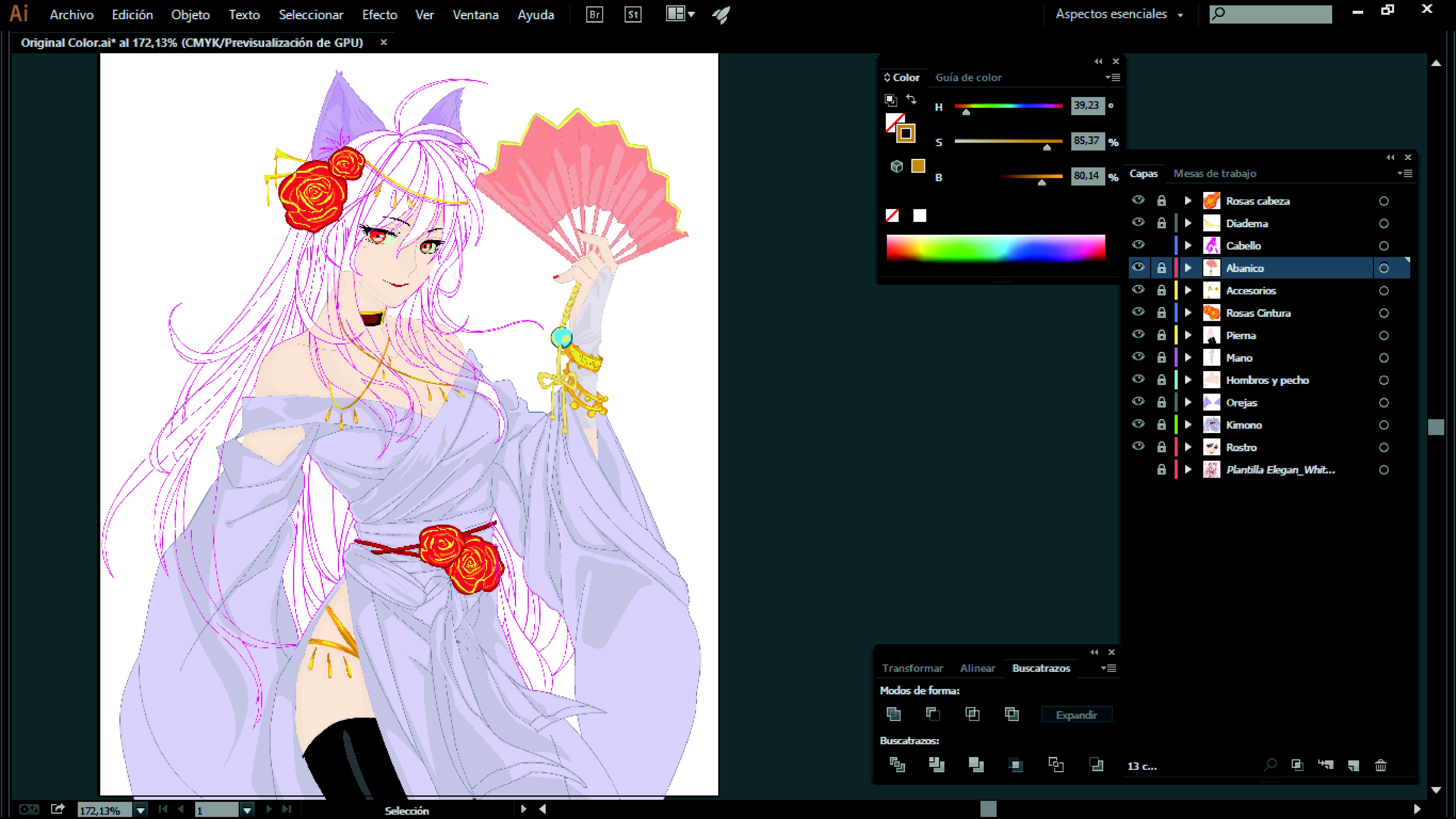Screen dimensions: 1456x819
Task: Go to the next artboard
Action: click(x=269, y=809)
